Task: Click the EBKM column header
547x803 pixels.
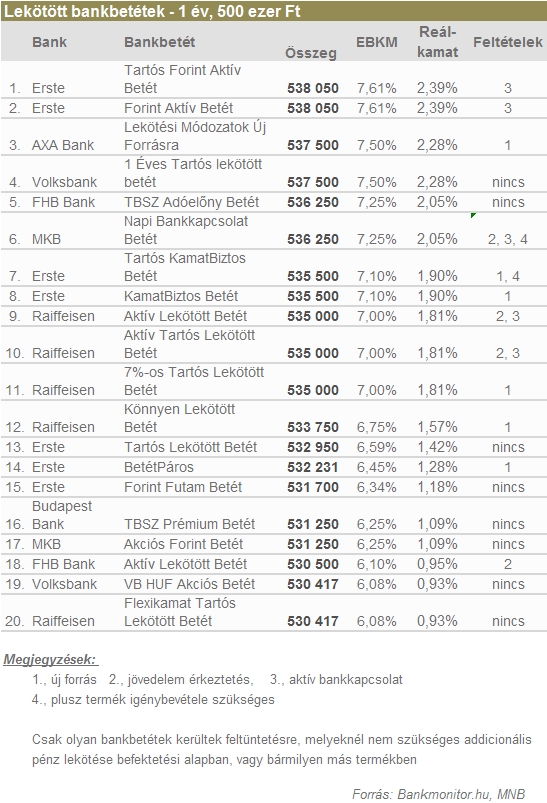Action: tap(376, 42)
